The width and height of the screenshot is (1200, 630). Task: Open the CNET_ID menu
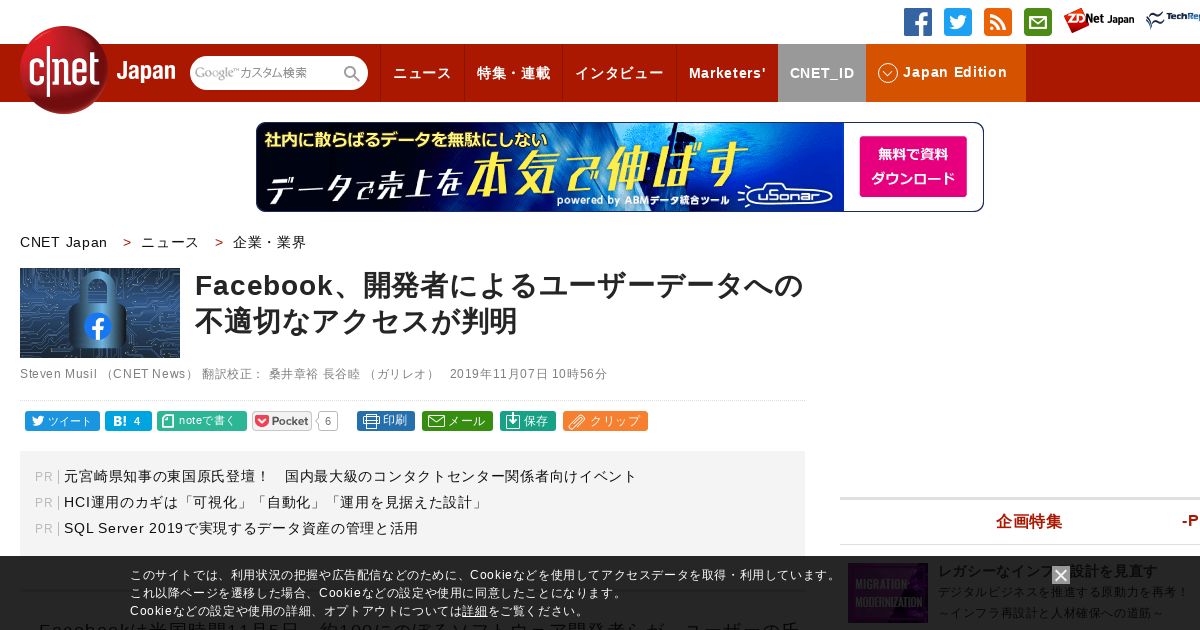(x=822, y=73)
